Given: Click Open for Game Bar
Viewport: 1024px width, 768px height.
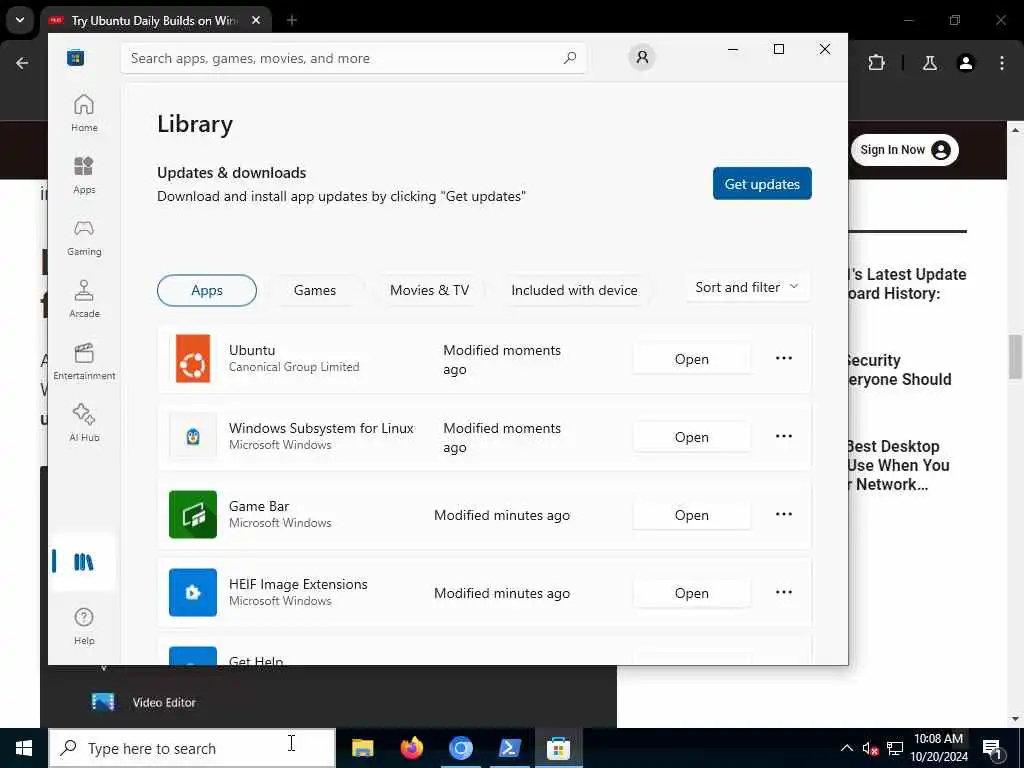Looking at the screenshot, I should coord(692,515).
